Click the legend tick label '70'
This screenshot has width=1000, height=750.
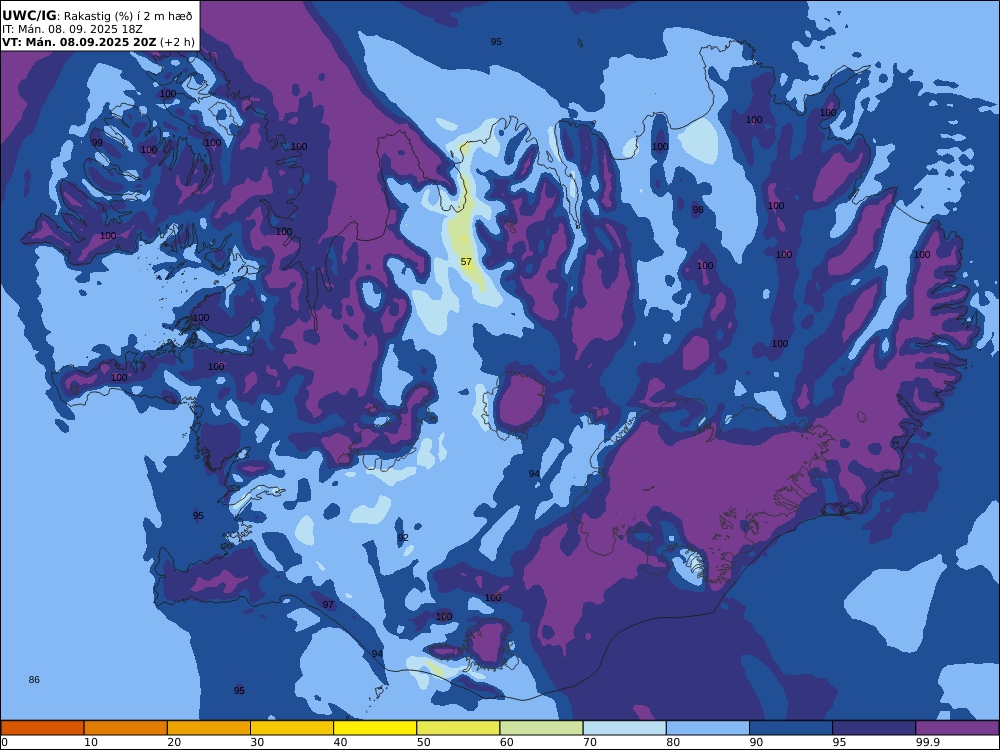tap(590, 742)
